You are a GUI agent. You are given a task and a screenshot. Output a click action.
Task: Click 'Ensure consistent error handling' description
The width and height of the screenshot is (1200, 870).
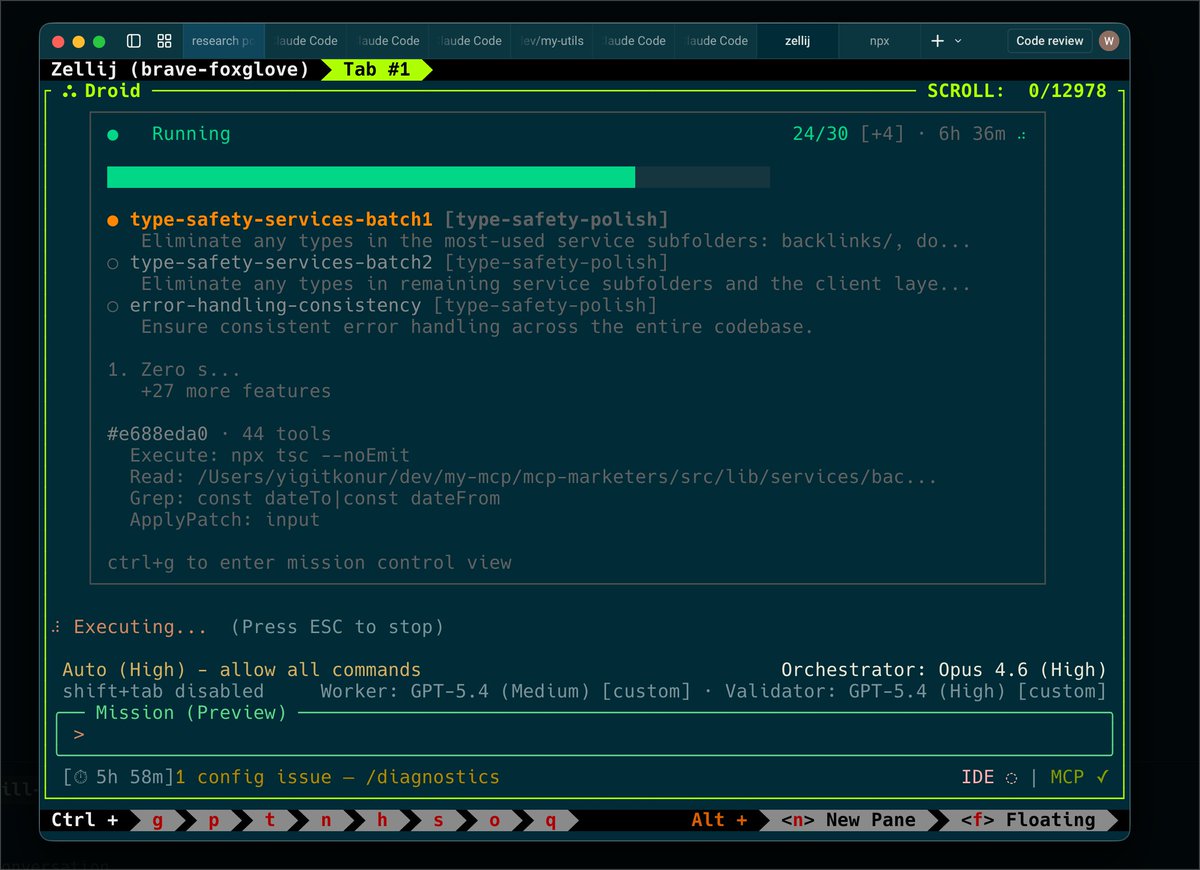477,327
